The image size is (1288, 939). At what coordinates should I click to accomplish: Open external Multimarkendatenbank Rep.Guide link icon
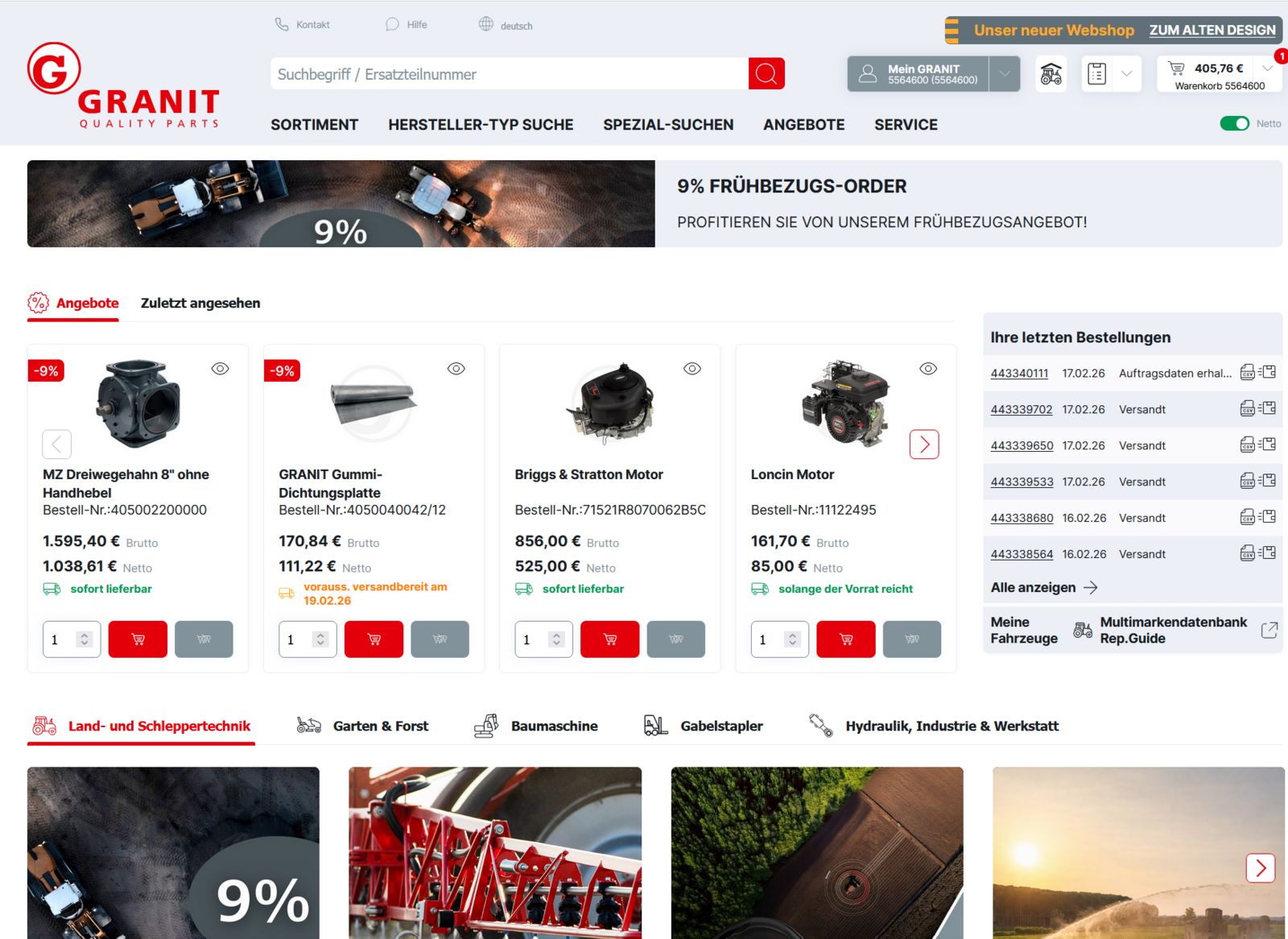pyautogui.click(x=1269, y=630)
